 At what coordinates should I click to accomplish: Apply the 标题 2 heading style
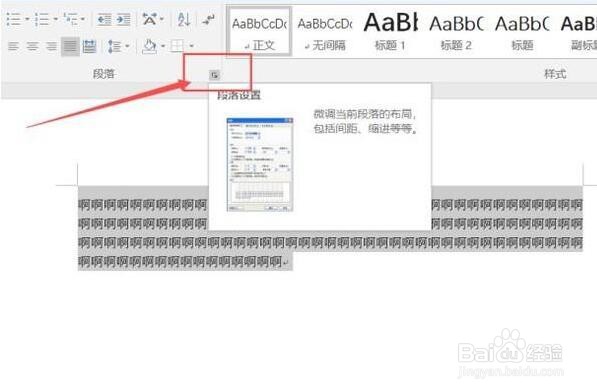(456, 33)
